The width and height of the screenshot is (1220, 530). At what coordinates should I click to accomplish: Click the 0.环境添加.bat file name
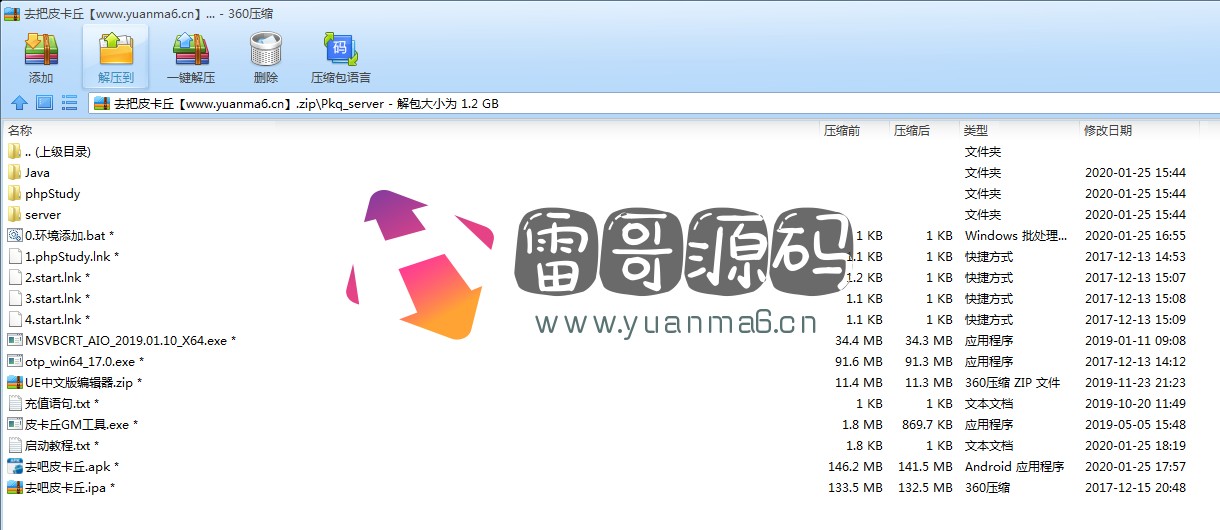[x=70, y=236]
